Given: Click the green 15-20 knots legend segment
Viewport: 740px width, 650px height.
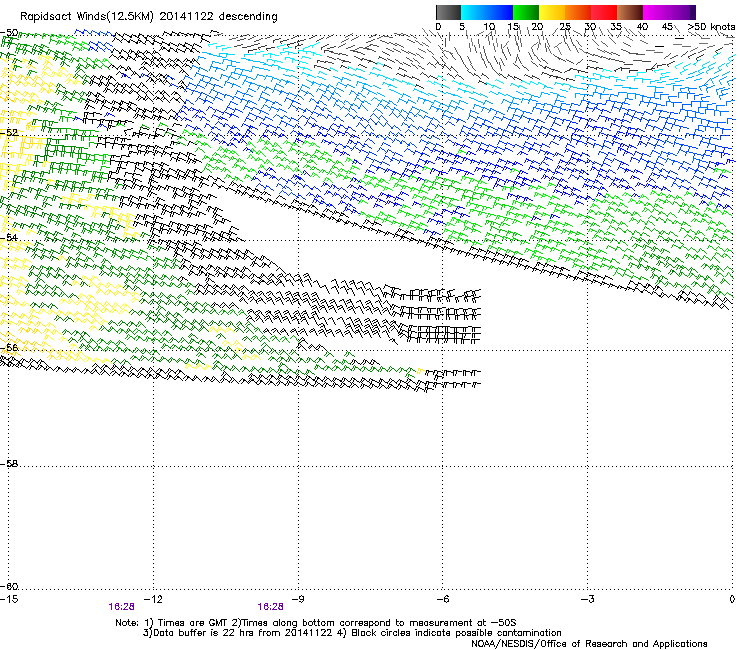Looking at the screenshot, I should point(526,12).
